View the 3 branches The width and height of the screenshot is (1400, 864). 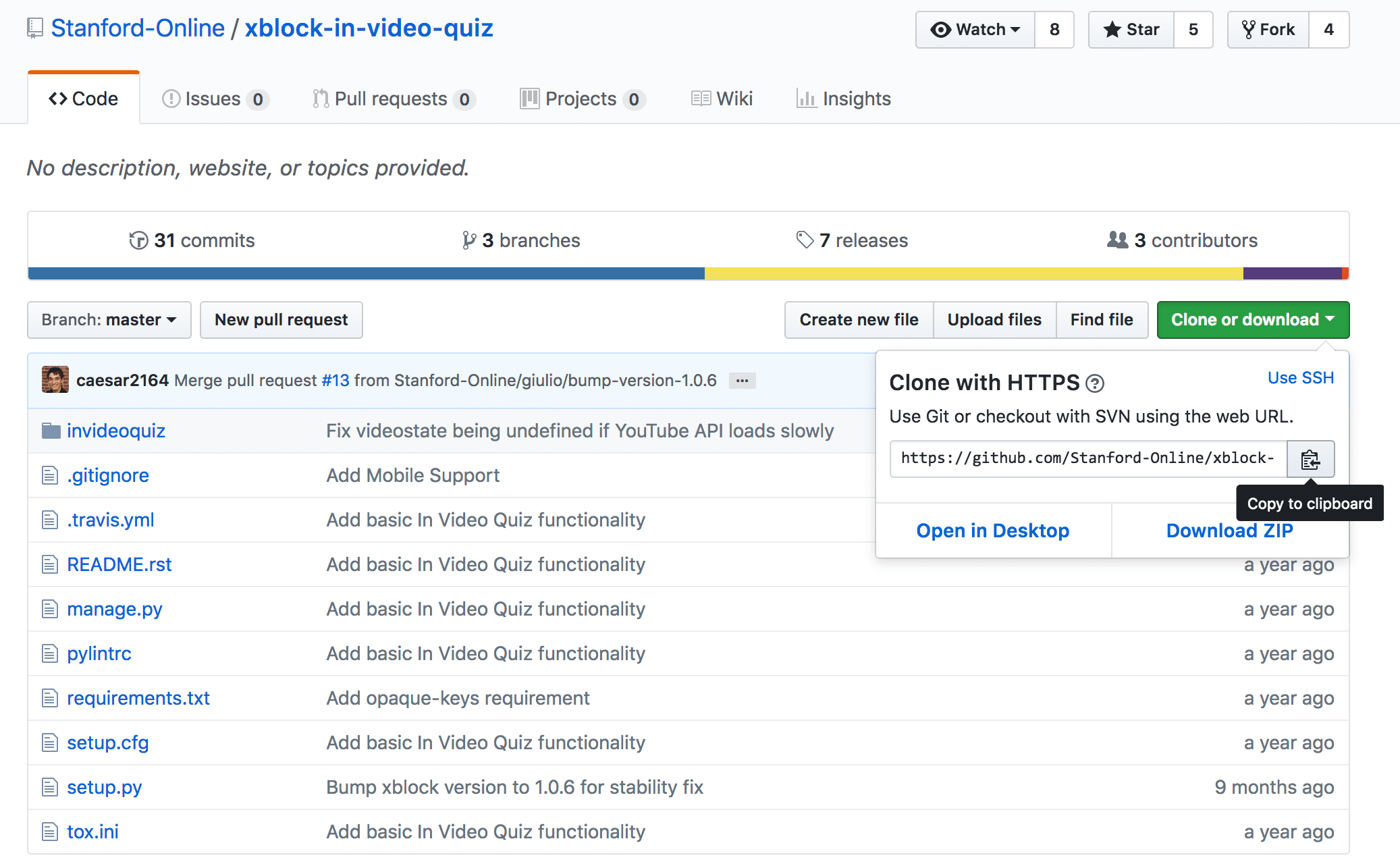(x=521, y=240)
